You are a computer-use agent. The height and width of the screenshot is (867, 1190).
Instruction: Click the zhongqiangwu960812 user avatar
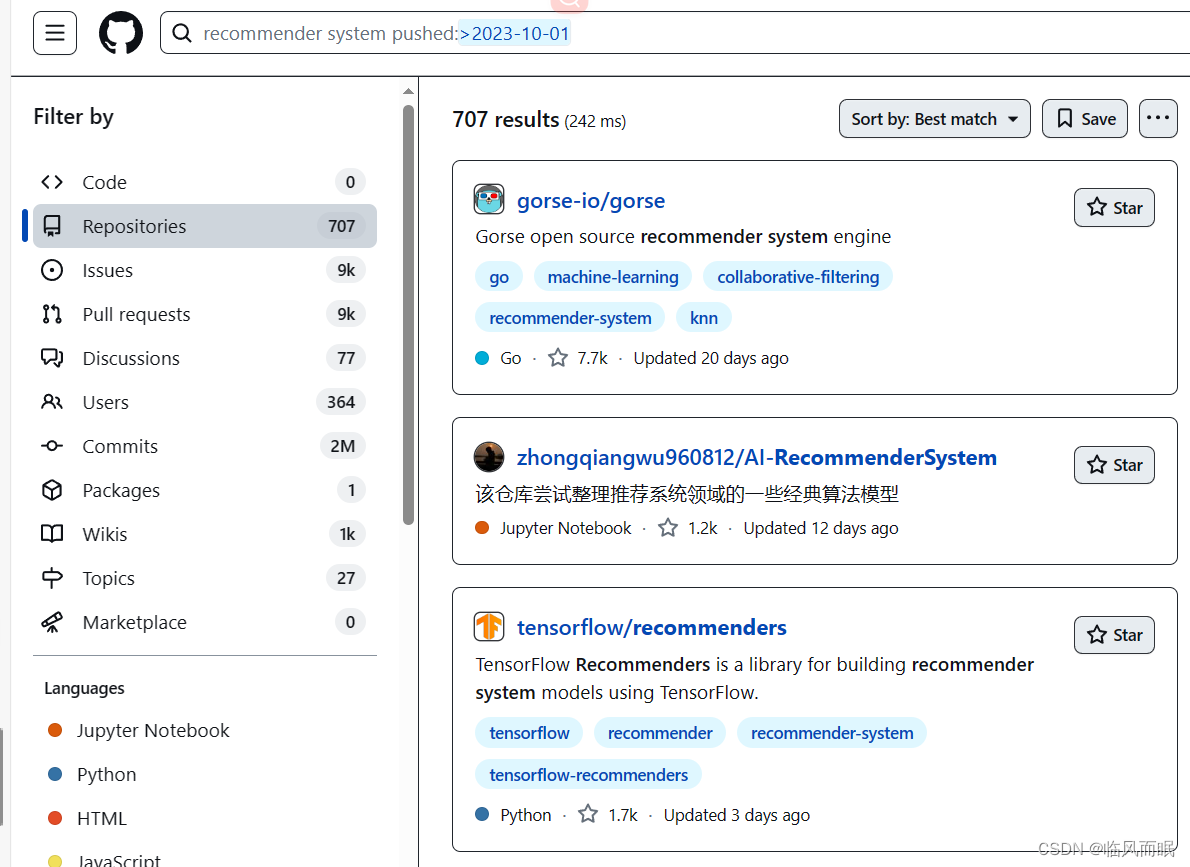tap(490, 457)
